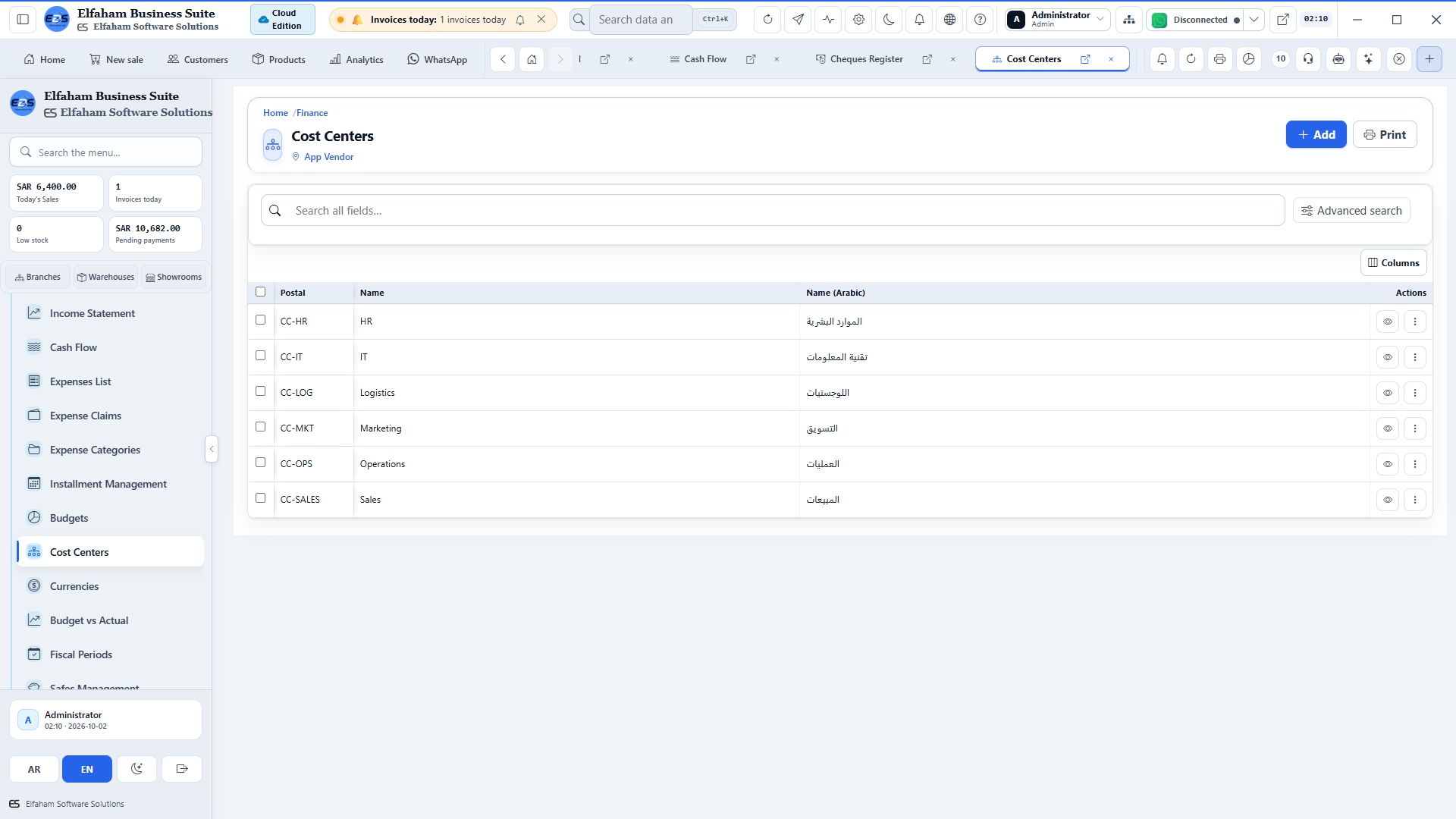
Task: Open the activity pulse icon
Action: [828, 20]
